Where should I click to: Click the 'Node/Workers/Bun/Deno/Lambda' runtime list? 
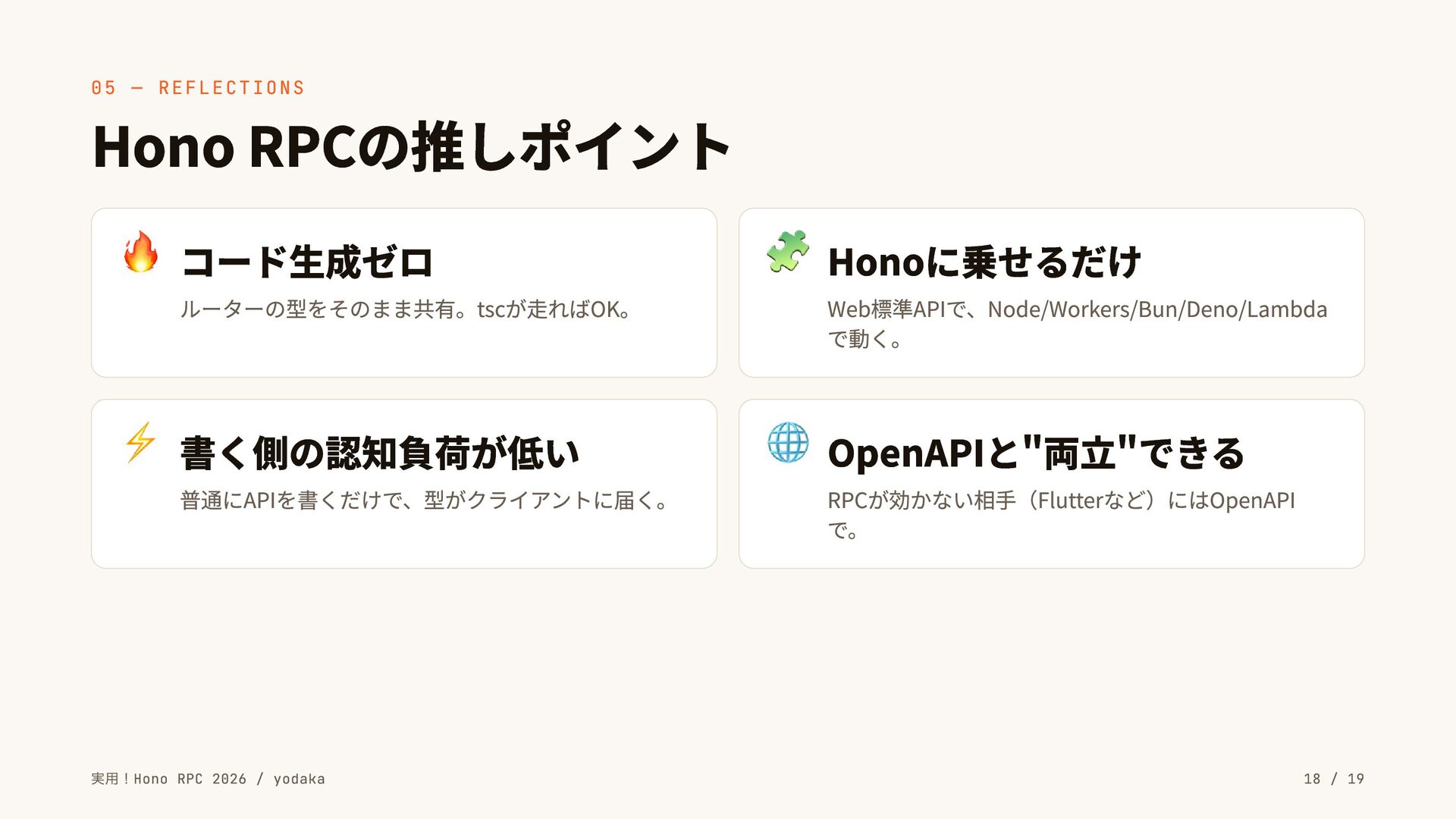click(x=1157, y=309)
